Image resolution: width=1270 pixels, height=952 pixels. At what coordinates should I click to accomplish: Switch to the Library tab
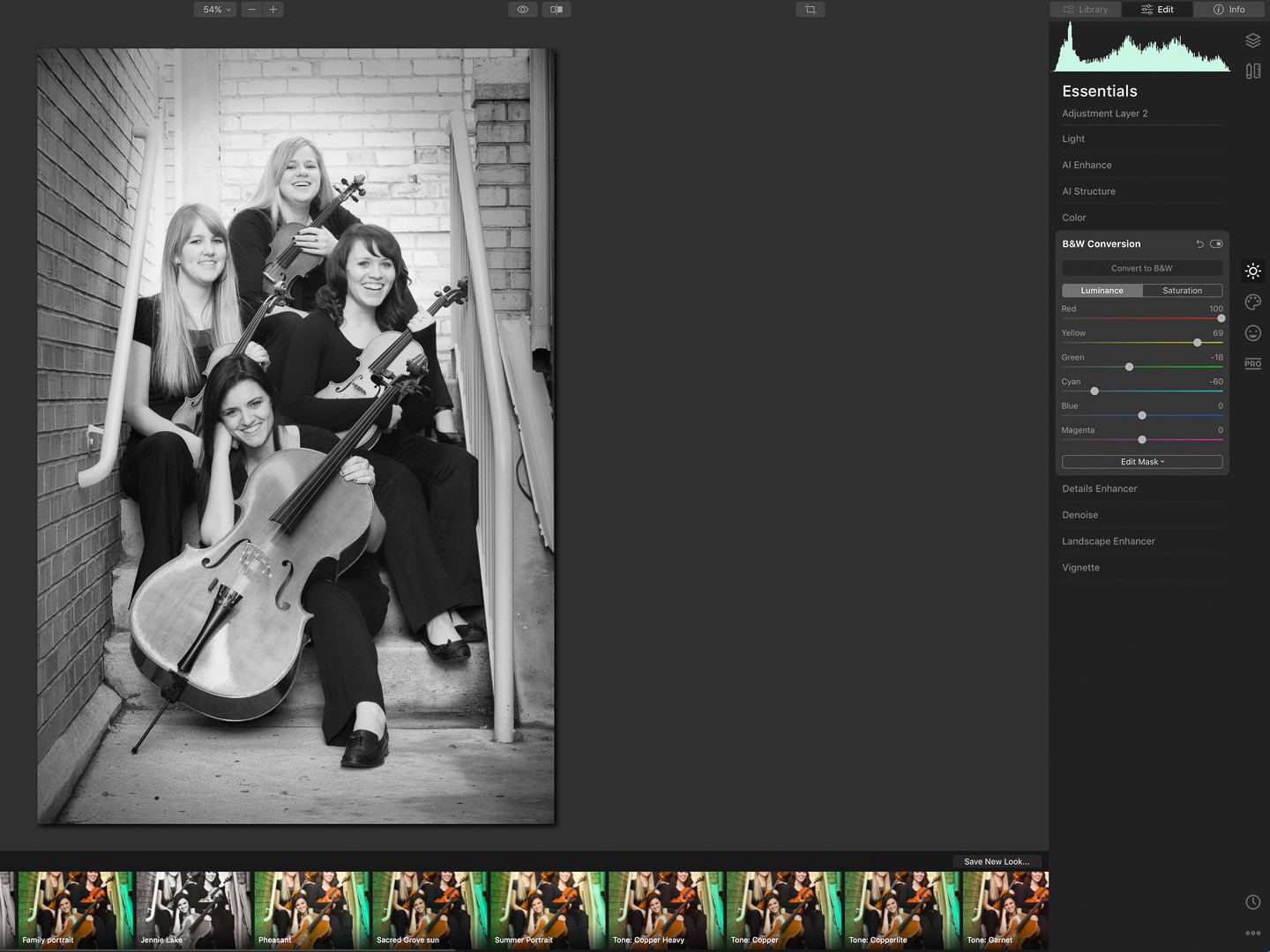tap(1086, 10)
